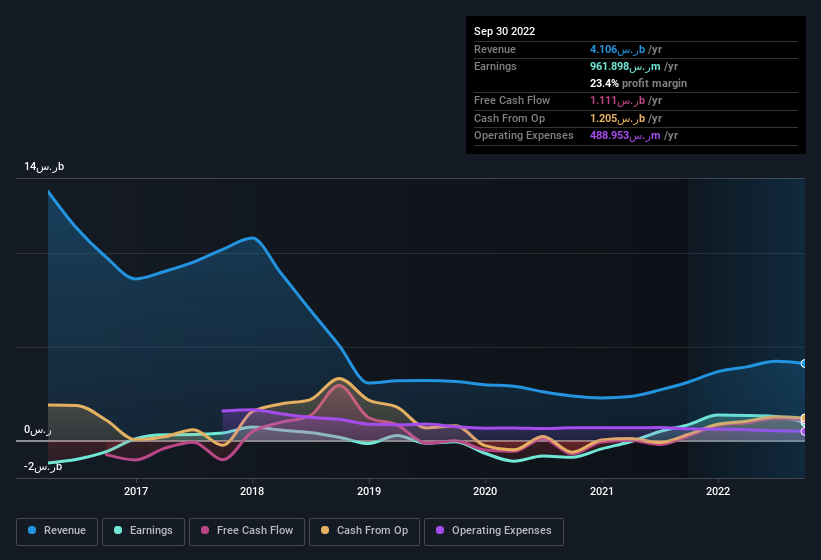Click the pink Free Cash Flow dot
The image size is (821, 560).
coord(205,531)
